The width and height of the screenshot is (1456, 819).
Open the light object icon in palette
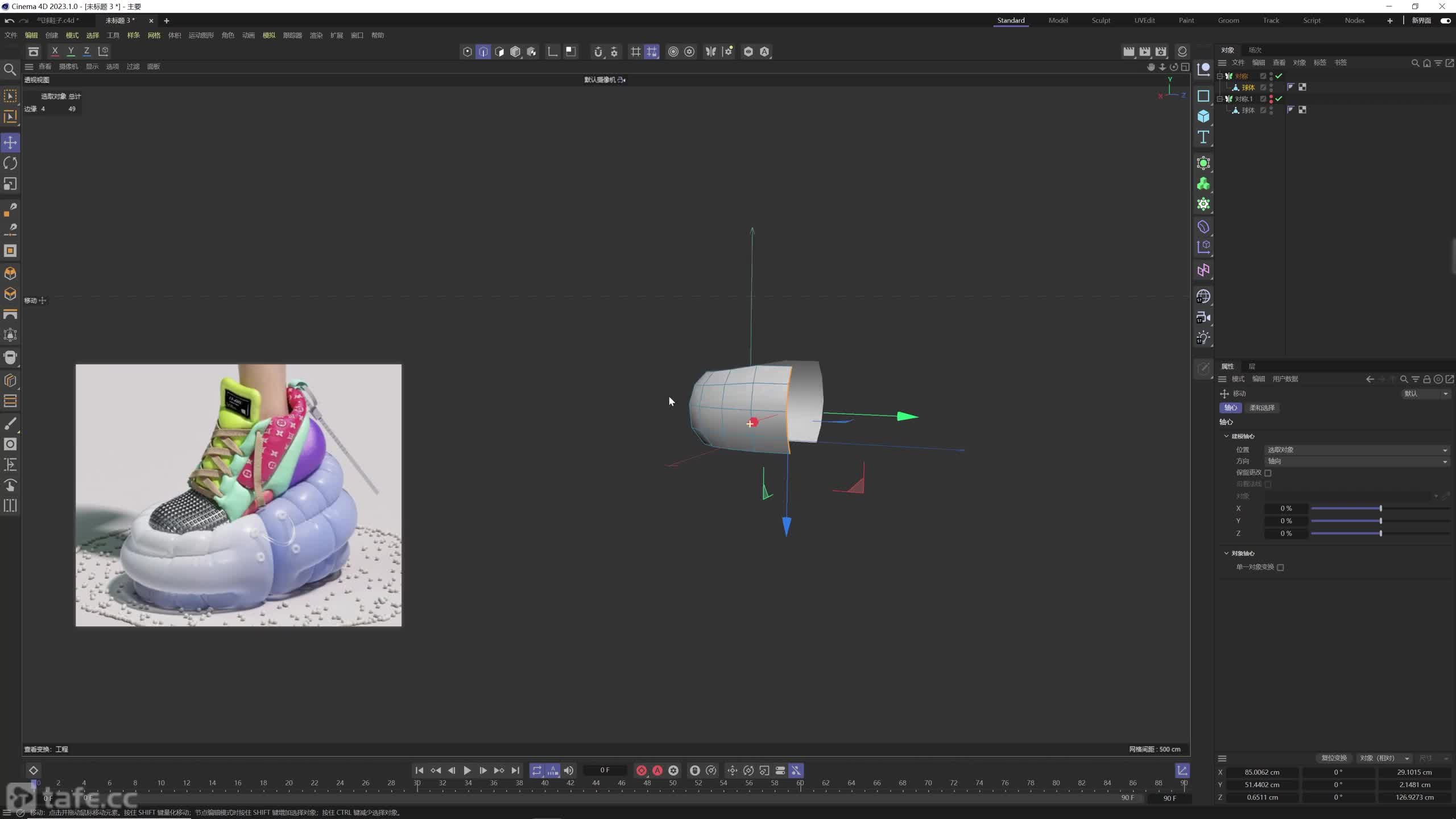pyautogui.click(x=1203, y=338)
